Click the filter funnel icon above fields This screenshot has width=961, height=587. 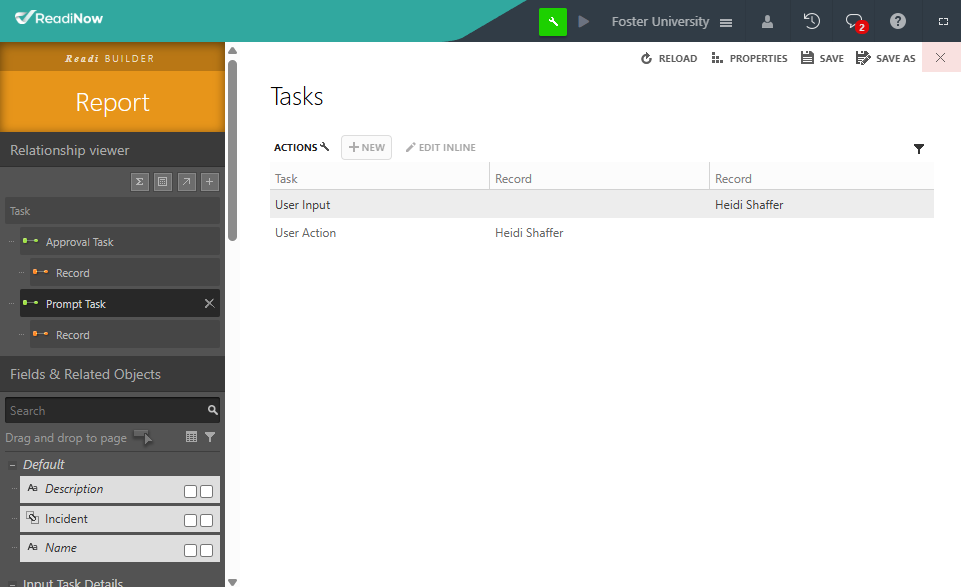tap(210, 437)
